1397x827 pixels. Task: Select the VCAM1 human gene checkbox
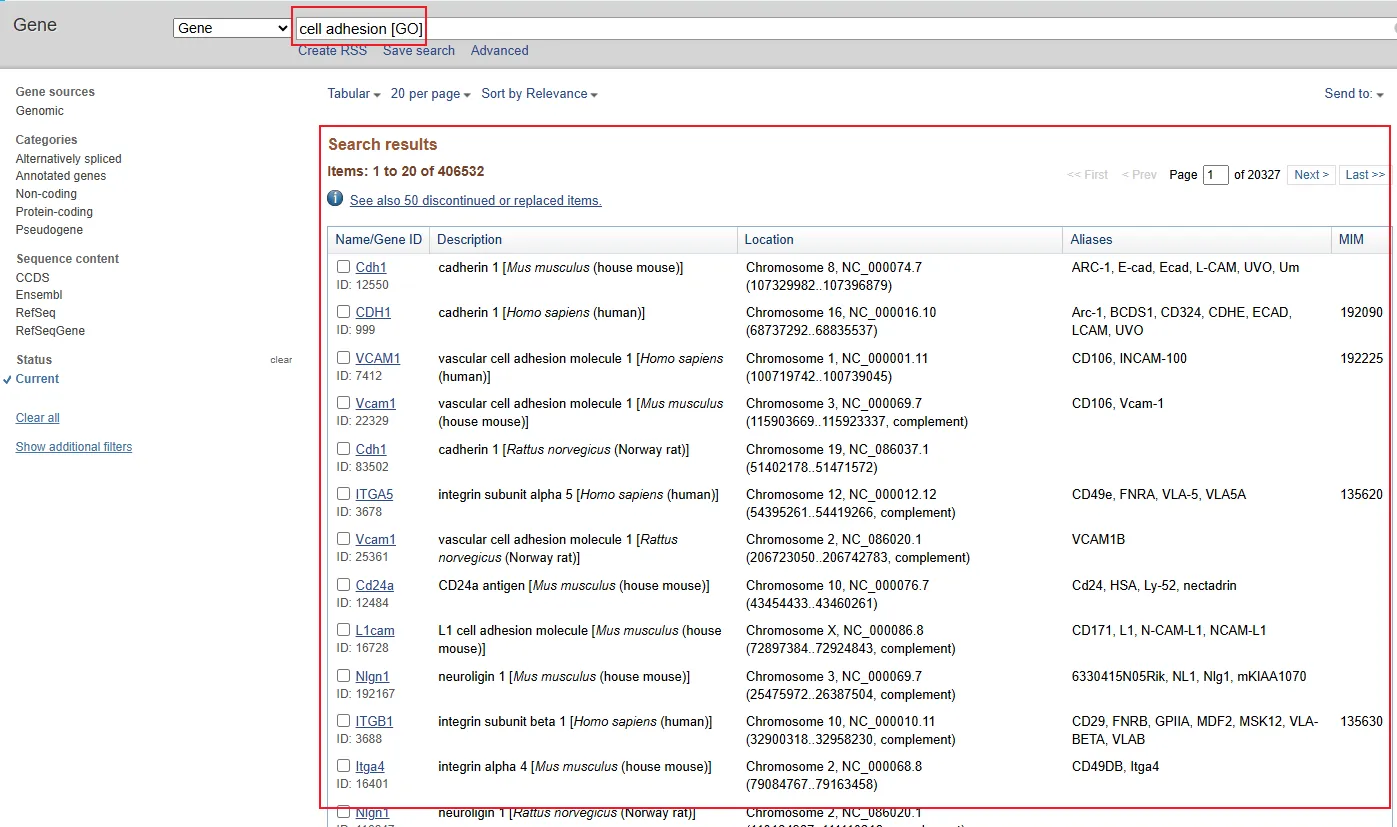343,358
